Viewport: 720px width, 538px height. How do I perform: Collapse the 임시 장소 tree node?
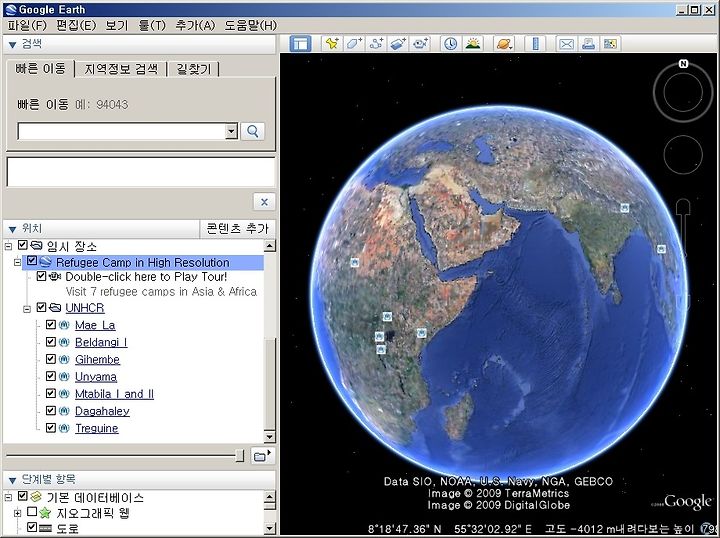8,247
